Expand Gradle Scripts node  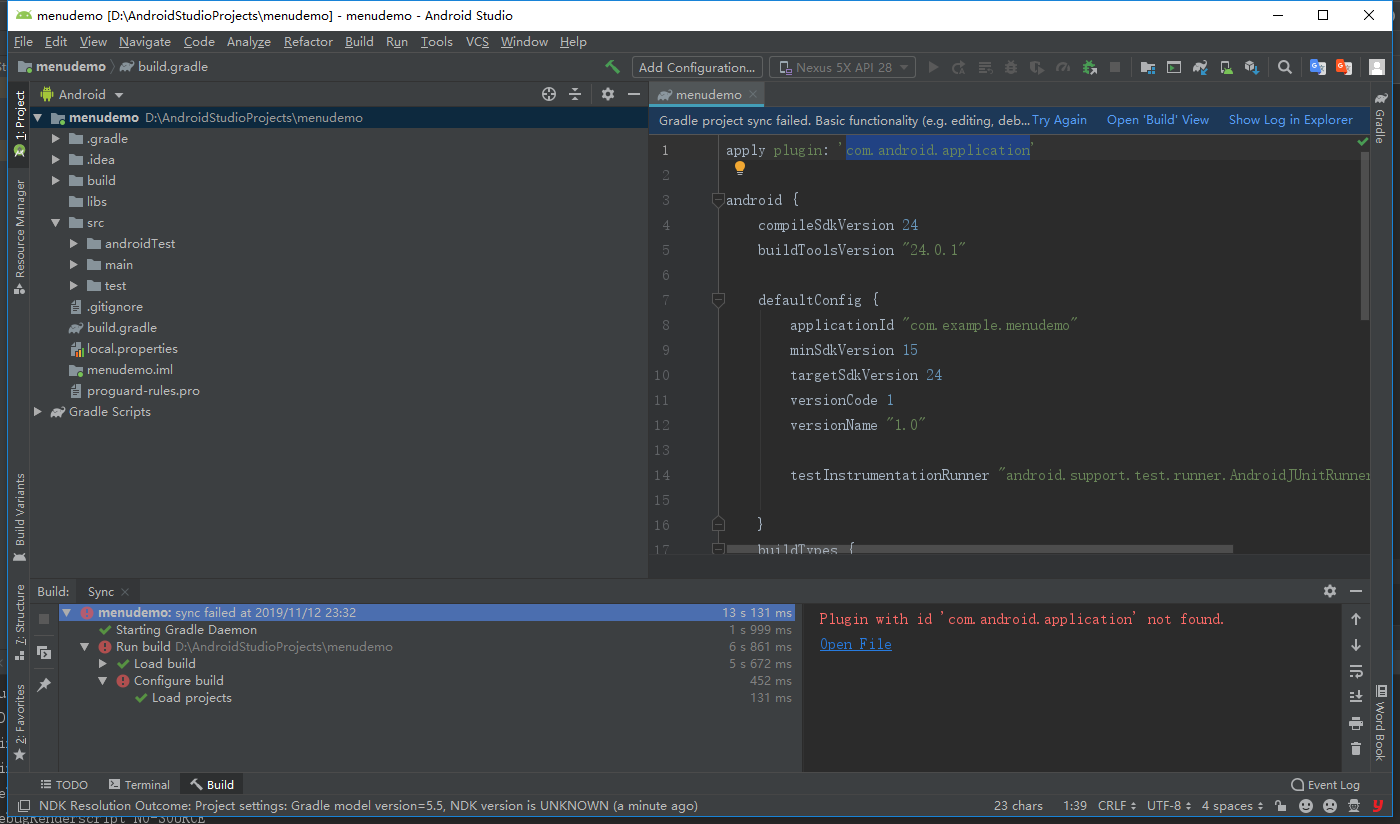[x=38, y=412]
